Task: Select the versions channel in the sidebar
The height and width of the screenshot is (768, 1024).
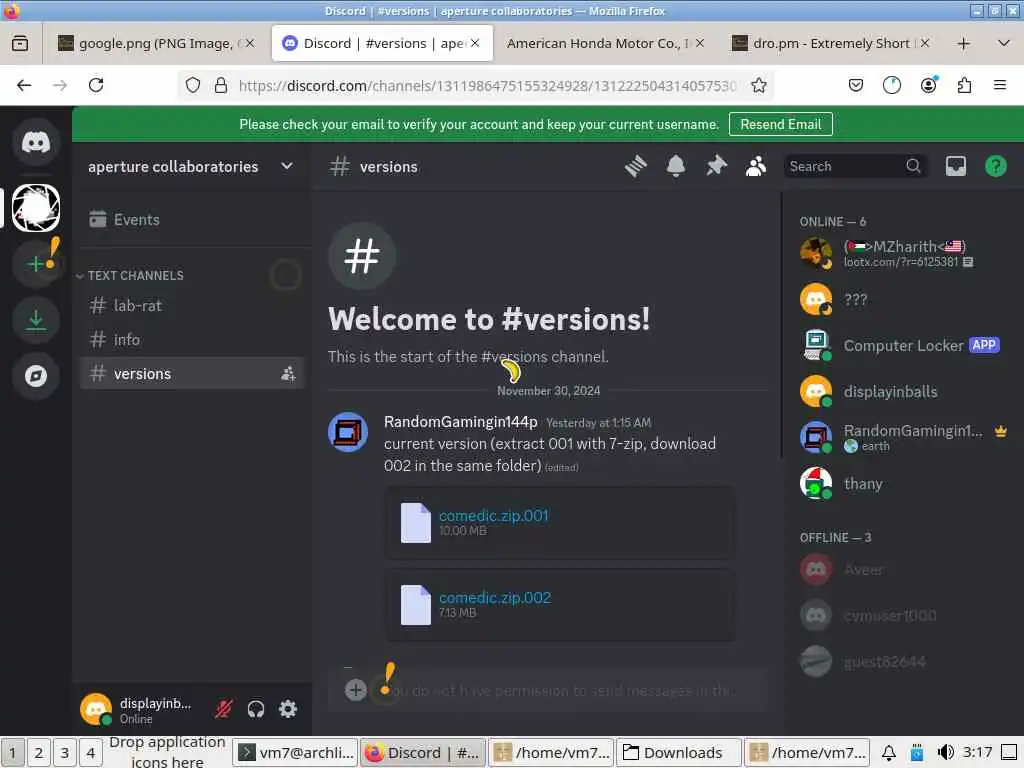Action: pos(192,374)
